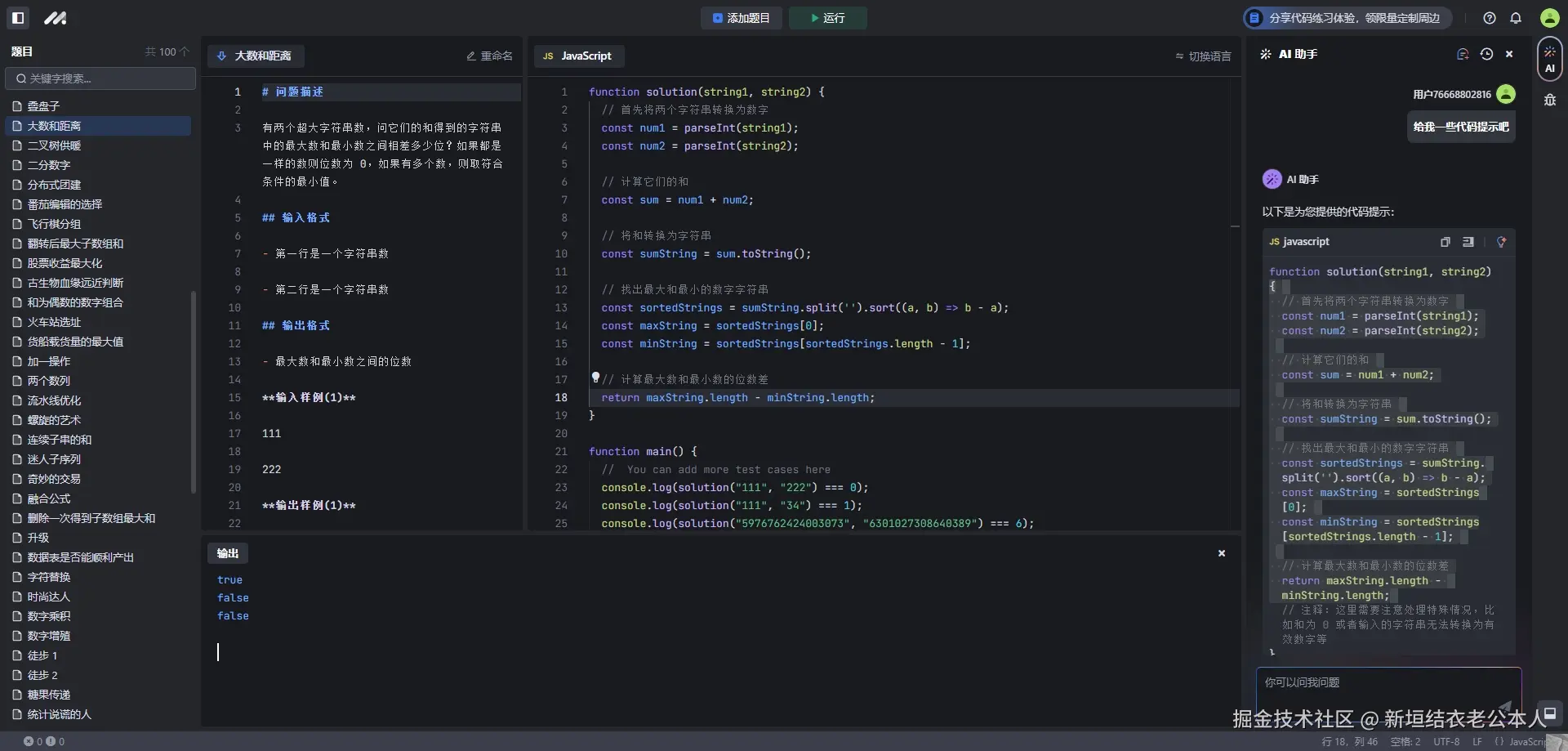Screen dimensions: 1568x751
Task: Open the help question mark icon
Action: pos(1490,18)
